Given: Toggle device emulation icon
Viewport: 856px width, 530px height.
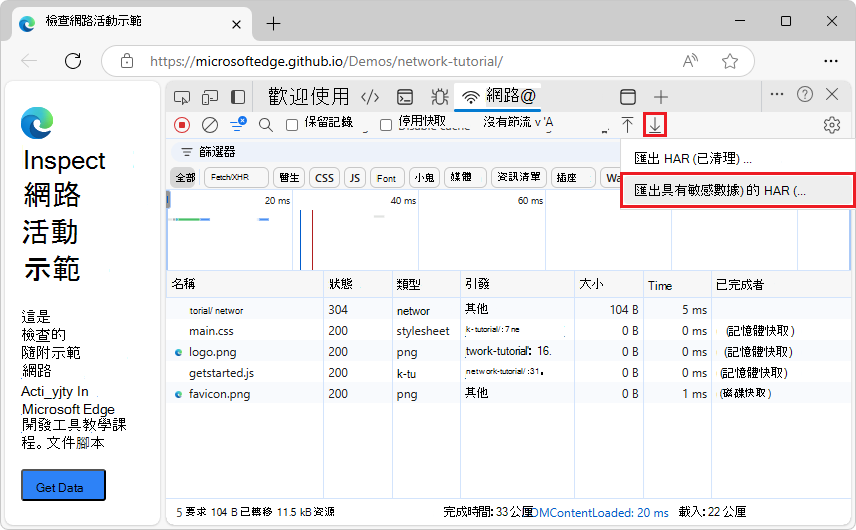Looking at the screenshot, I should pyautogui.click(x=210, y=98).
